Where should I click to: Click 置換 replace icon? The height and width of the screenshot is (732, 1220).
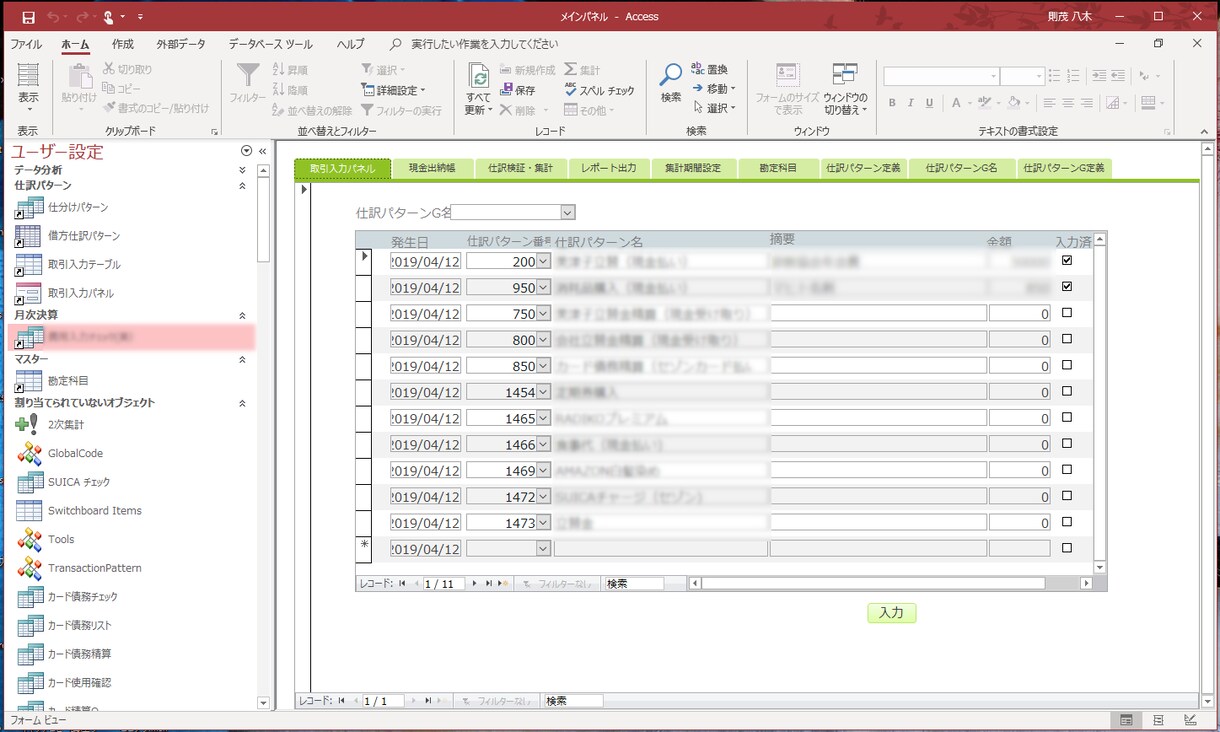click(710, 70)
